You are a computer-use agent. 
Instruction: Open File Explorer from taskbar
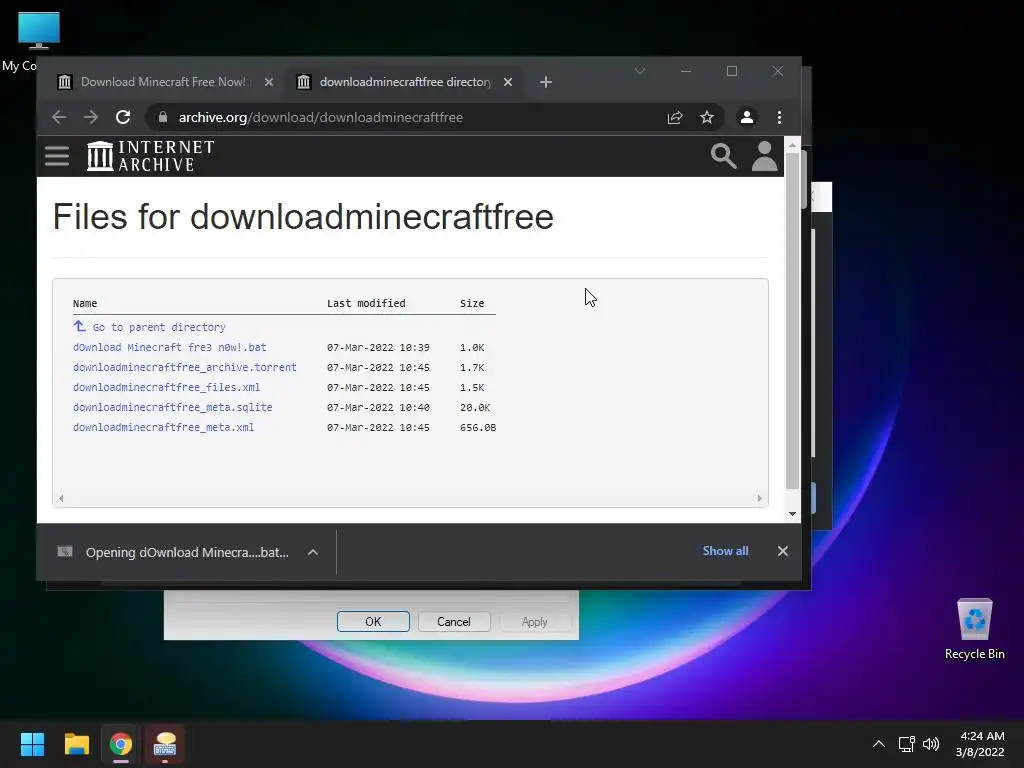coord(76,744)
